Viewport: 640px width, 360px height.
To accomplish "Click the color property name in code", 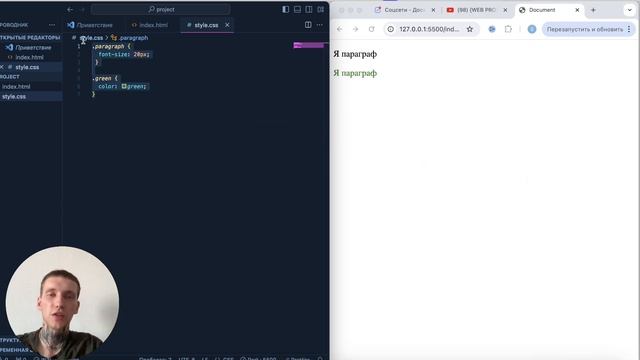I will click(107, 86).
